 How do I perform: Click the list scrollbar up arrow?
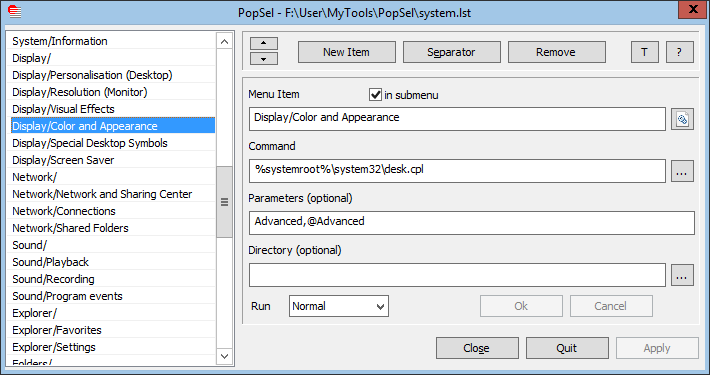(224, 42)
